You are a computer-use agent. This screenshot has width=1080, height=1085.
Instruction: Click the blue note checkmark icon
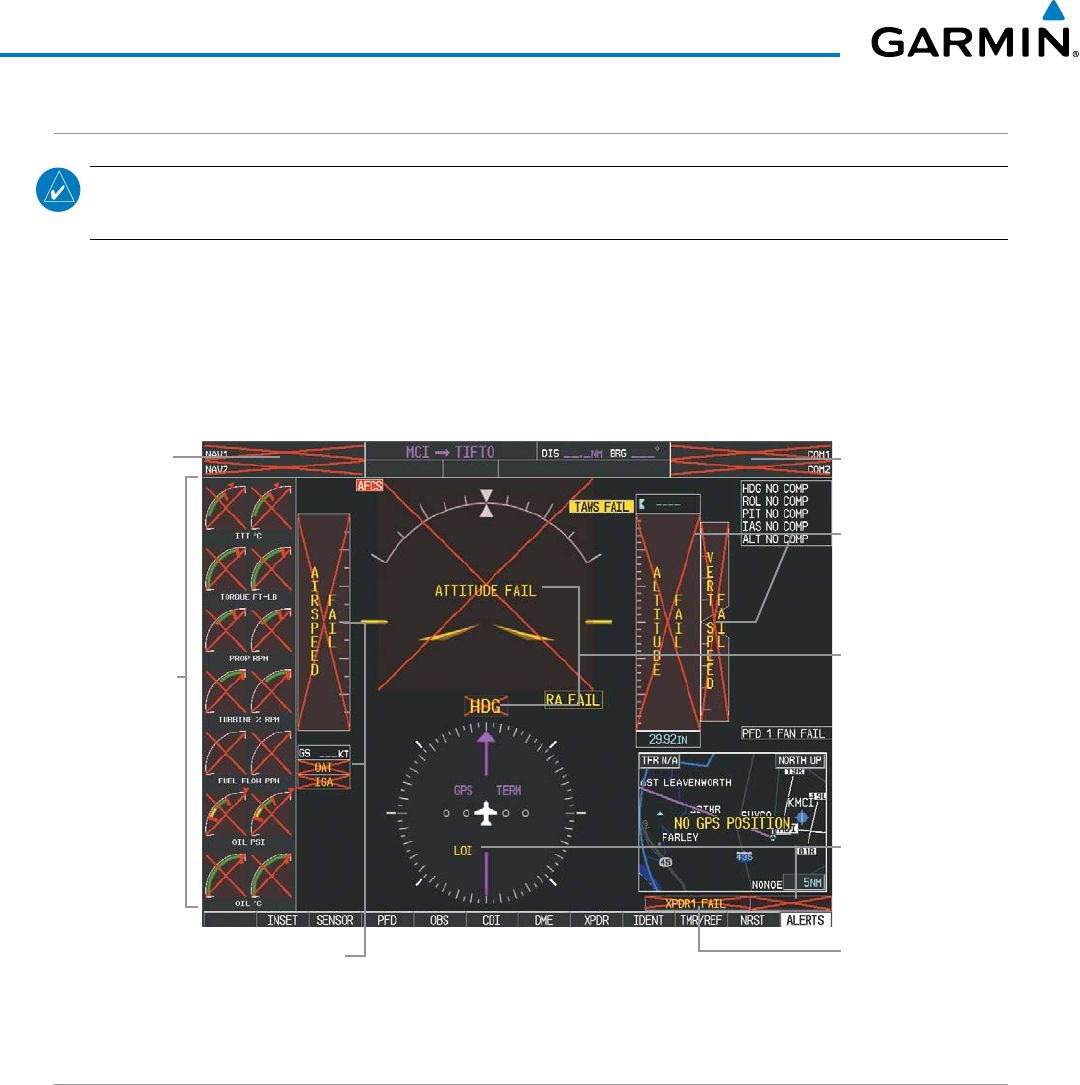point(58,190)
